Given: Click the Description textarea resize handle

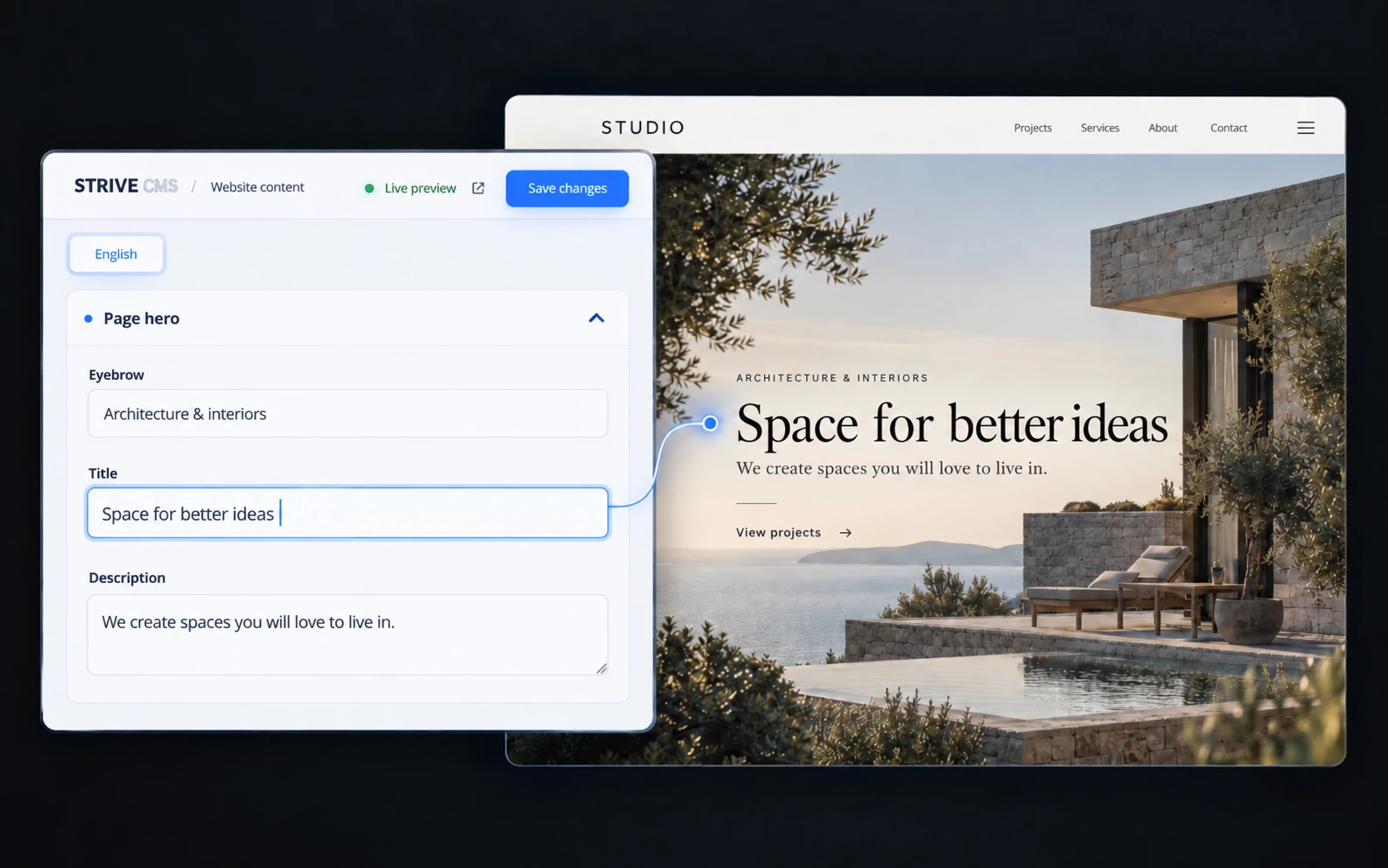Looking at the screenshot, I should [601, 668].
